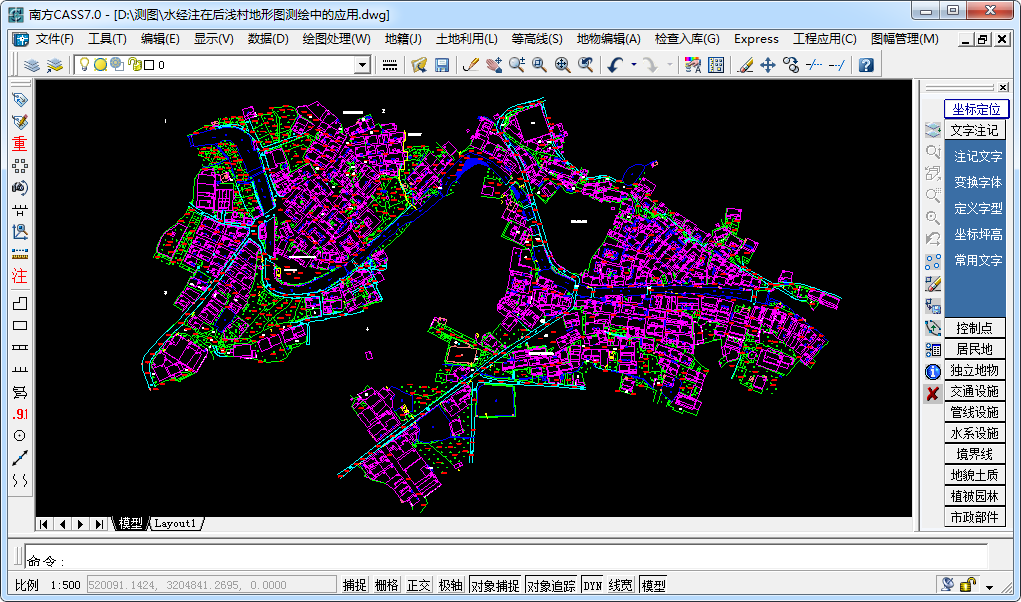Screen dimensions: 1021x602
Task: Select the stepped building outline tool
Action: [20, 303]
